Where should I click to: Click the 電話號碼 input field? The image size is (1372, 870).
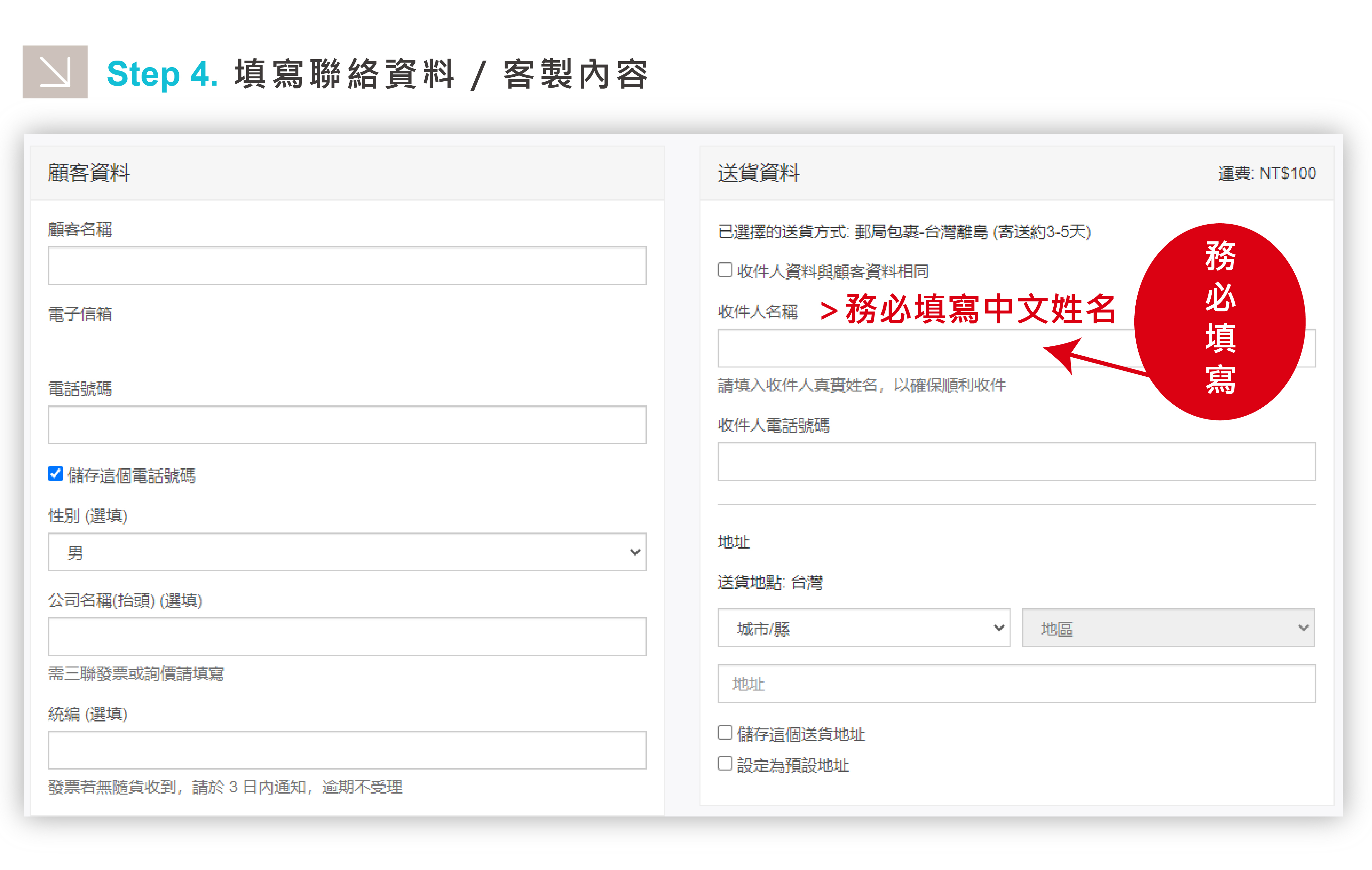click(347, 425)
